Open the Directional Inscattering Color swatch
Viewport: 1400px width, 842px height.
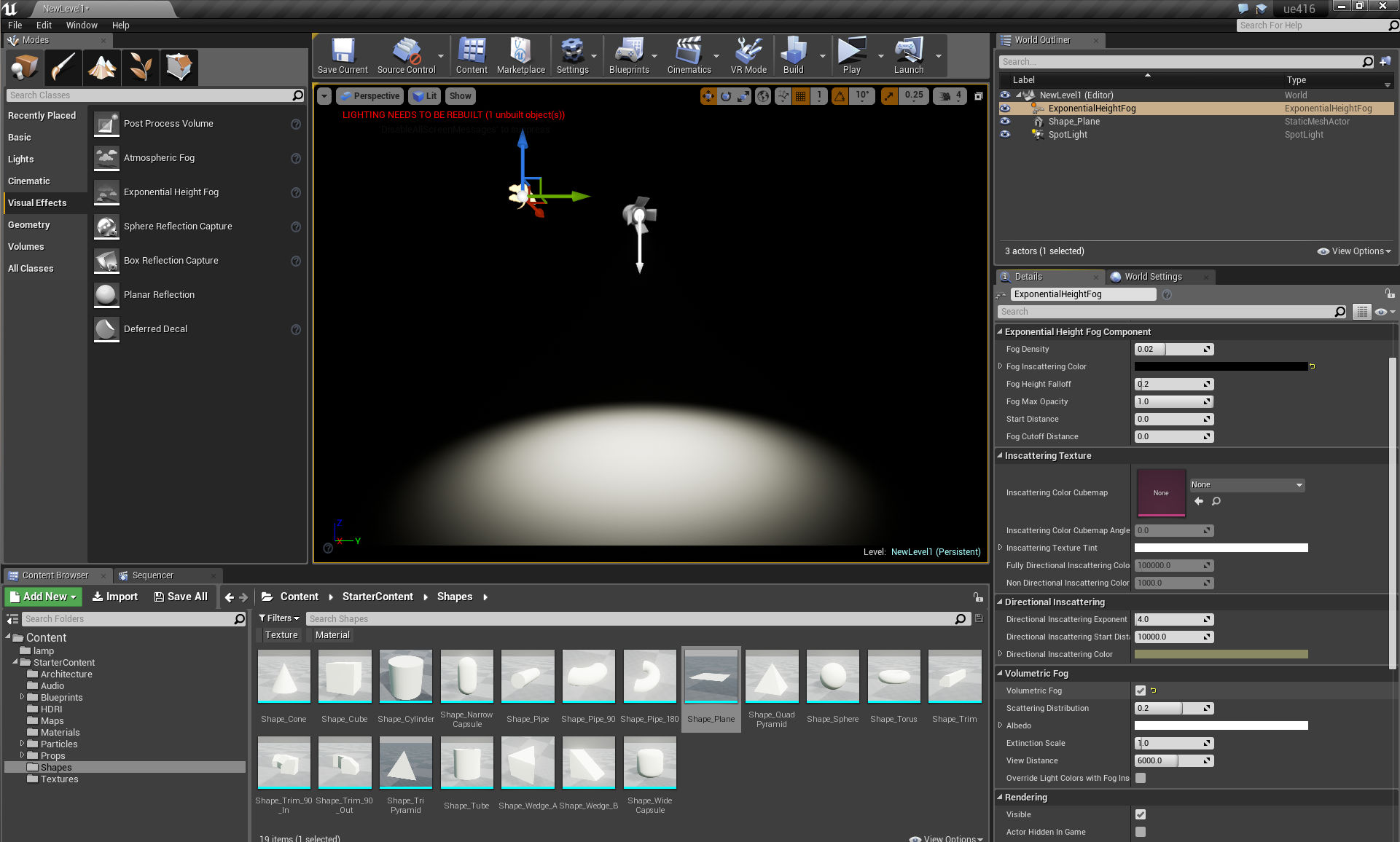coord(1221,654)
